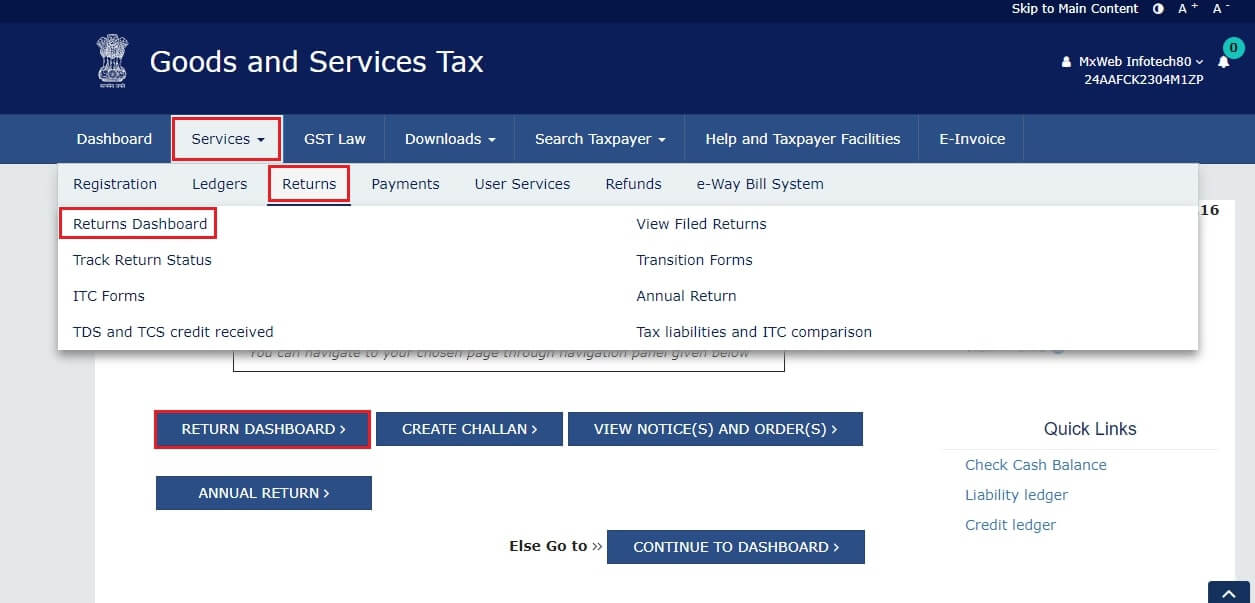The image size is (1255, 603).
Task: Select Payments from the submenu
Action: [x=405, y=183]
